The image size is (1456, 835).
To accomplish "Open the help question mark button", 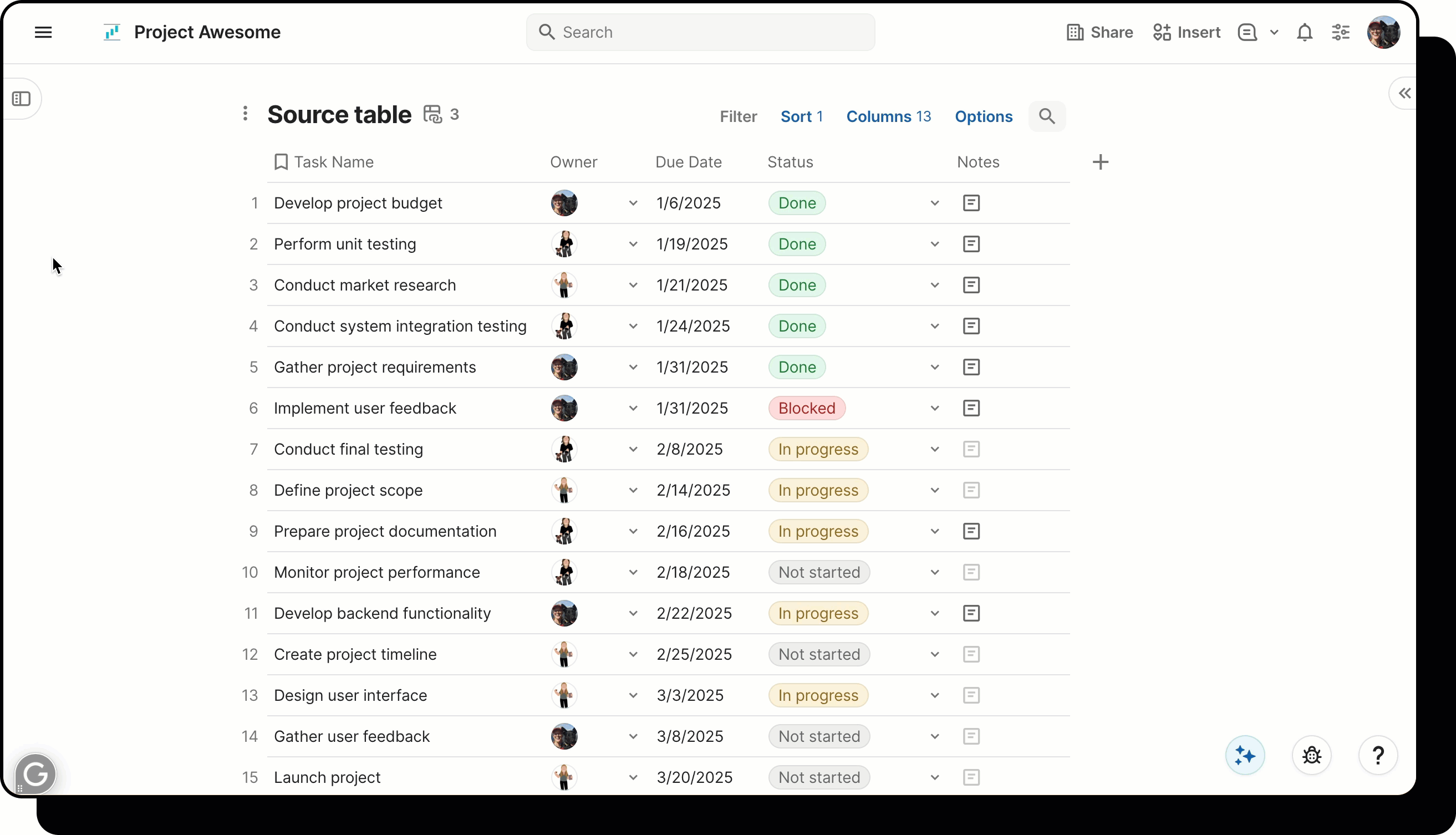I will click(1377, 755).
